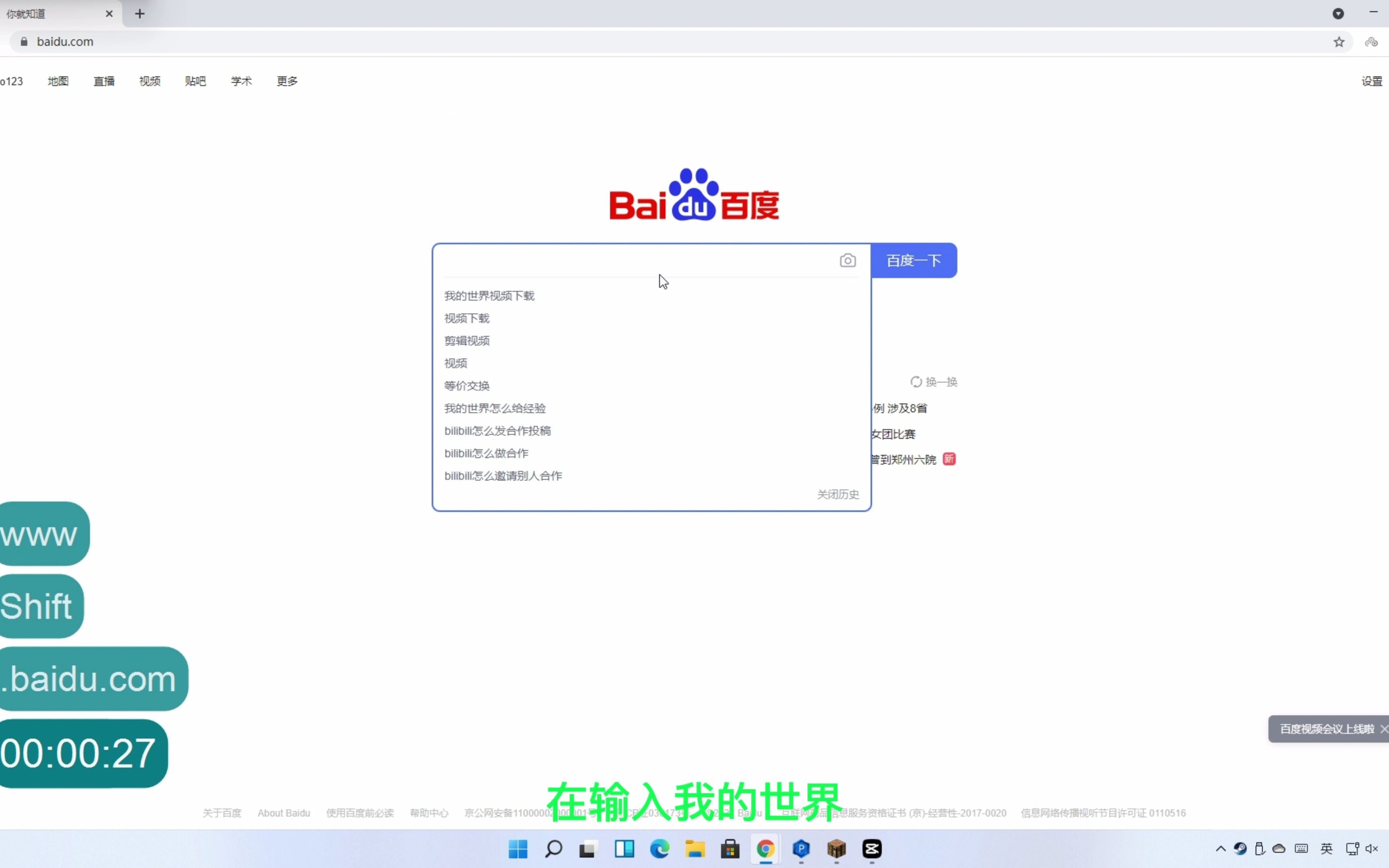Image resolution: width=1389 pixels, height=868 pixels.
Task: Select suggestion bilibili怎么做合作
Action: click(486, 453)
